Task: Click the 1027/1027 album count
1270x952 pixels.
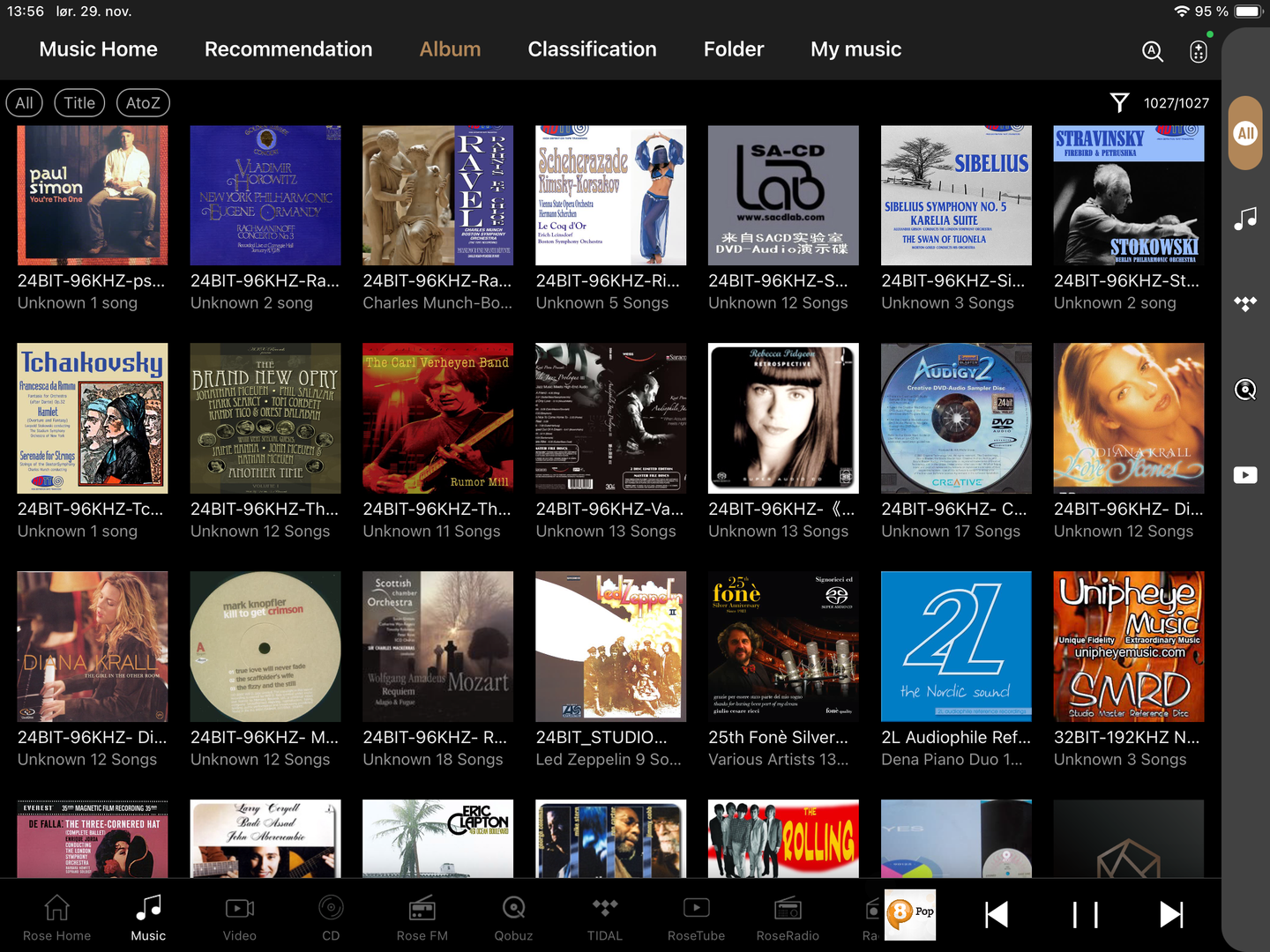Action: pyautogui.click(x=1177, y=103)
